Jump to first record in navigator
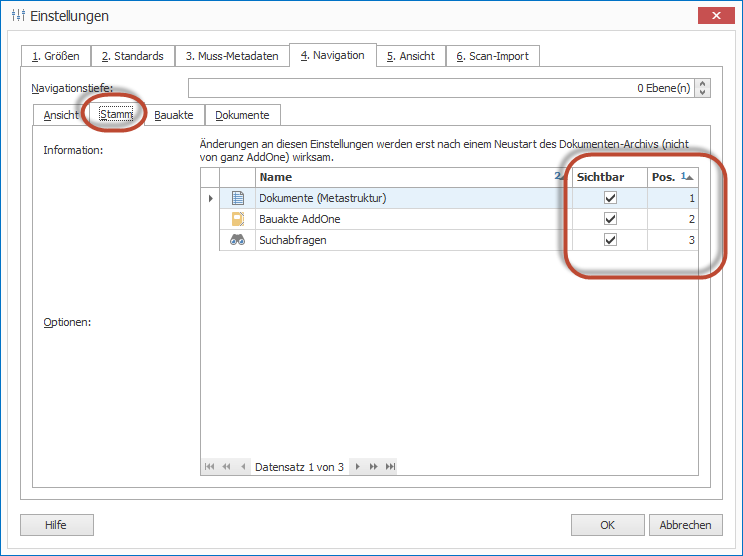743x556 pixels. (210, 467)
